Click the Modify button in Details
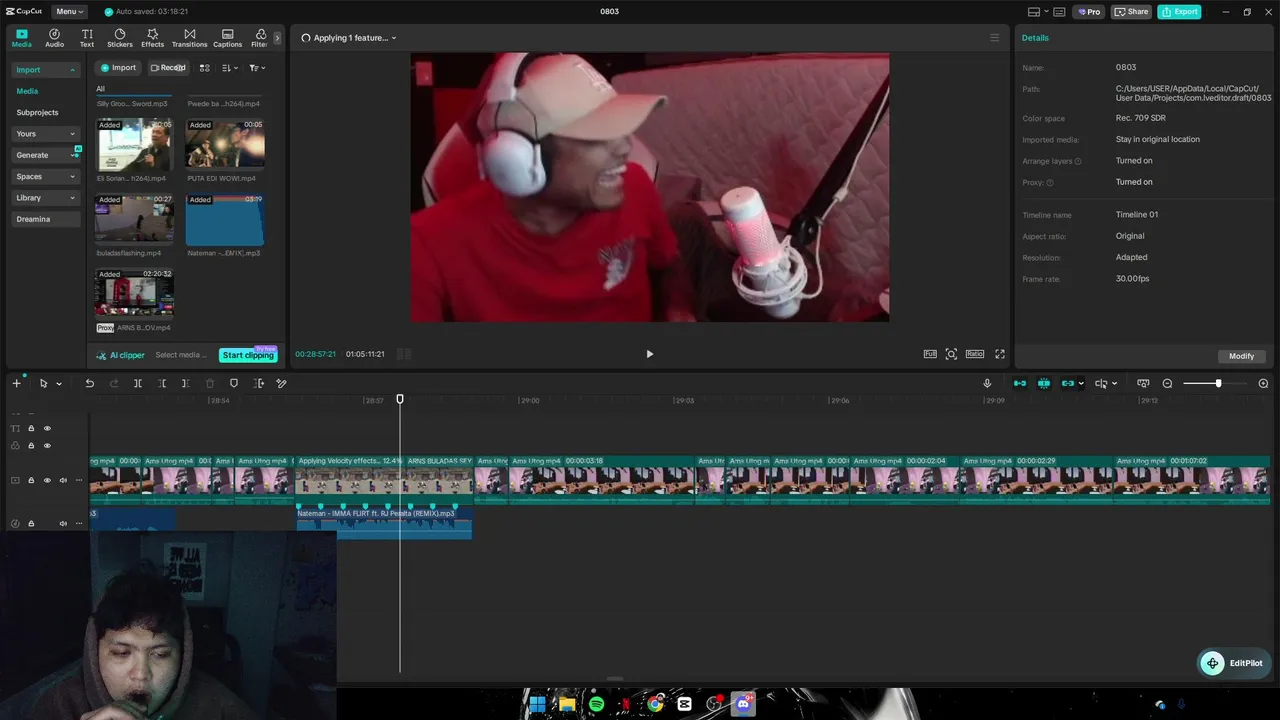 pyautogui.click(x=1241, y=356)
